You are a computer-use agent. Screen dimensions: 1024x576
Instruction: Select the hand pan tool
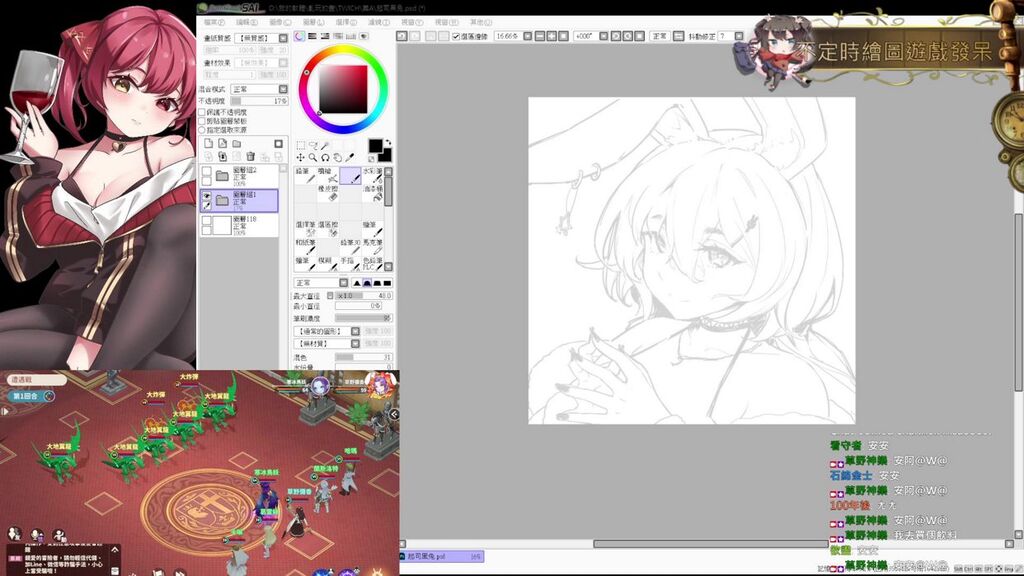coord(338,157)
